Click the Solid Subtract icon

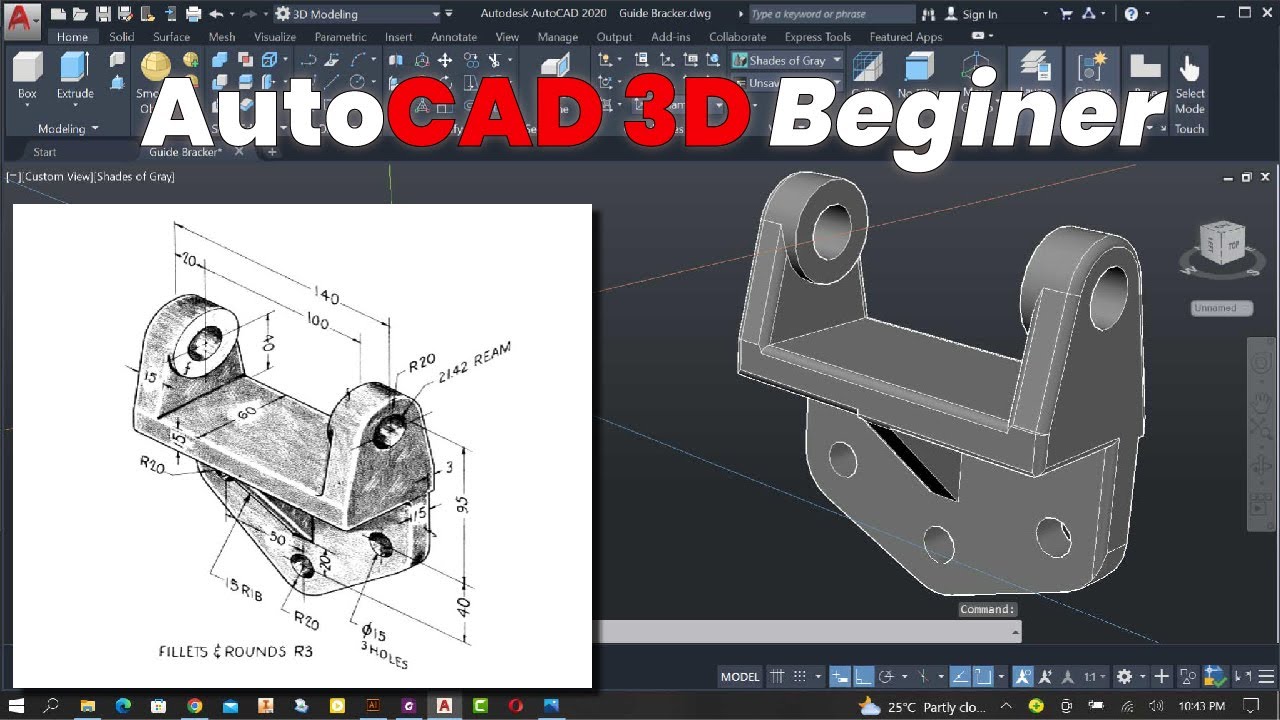click(219, 82)
